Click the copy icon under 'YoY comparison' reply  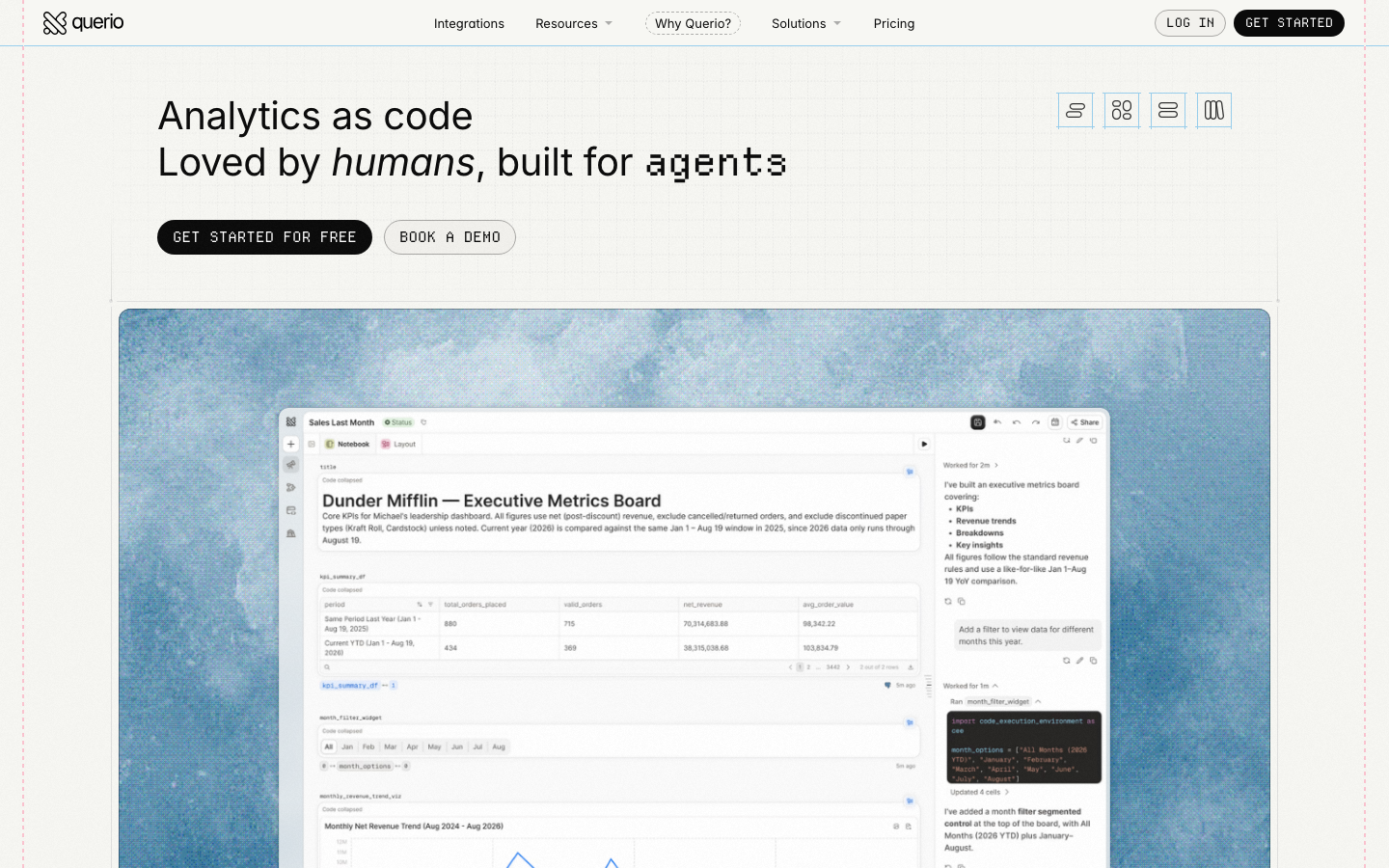tap(961, 601)
